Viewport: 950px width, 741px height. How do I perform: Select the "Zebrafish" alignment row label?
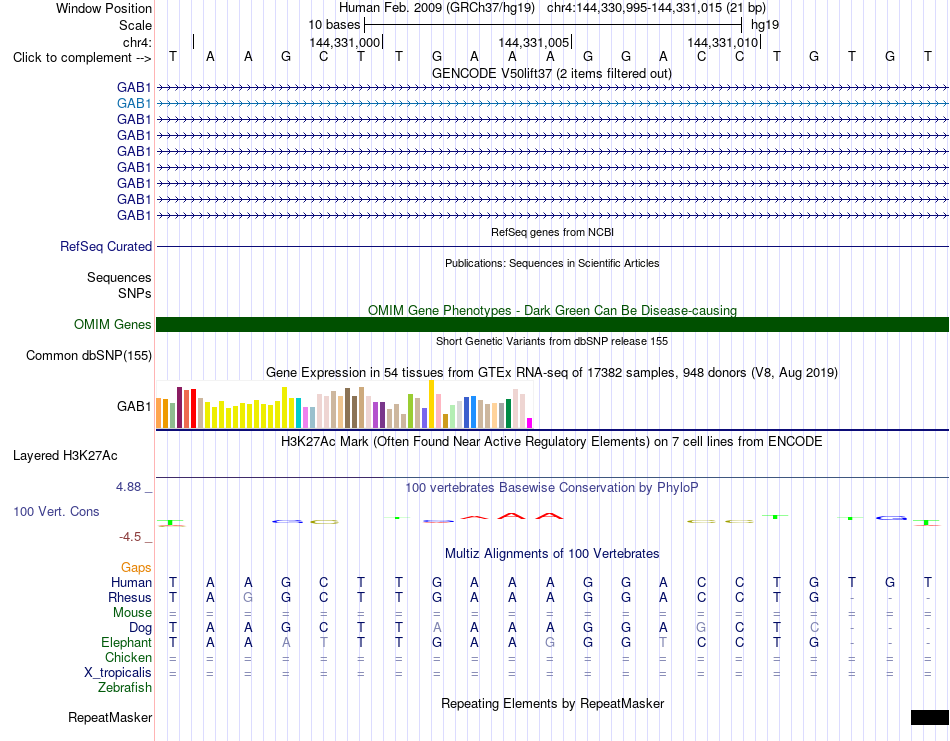[125, 688]
